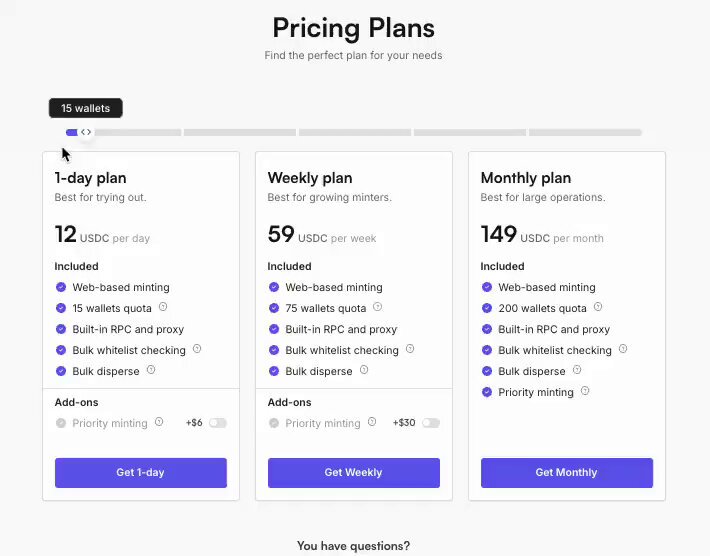Click info icon beside Weekly Priority minting add-on
710x556 pixels.
(372, 422)
